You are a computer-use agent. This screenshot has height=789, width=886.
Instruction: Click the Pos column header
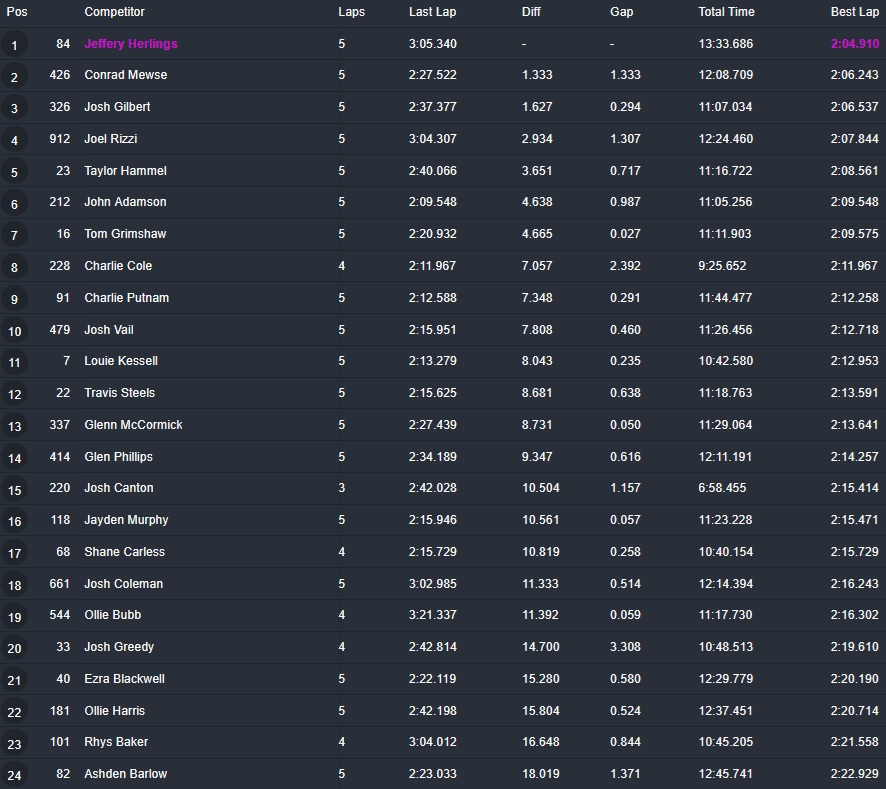pyautogui.click(x=17, y=12)
